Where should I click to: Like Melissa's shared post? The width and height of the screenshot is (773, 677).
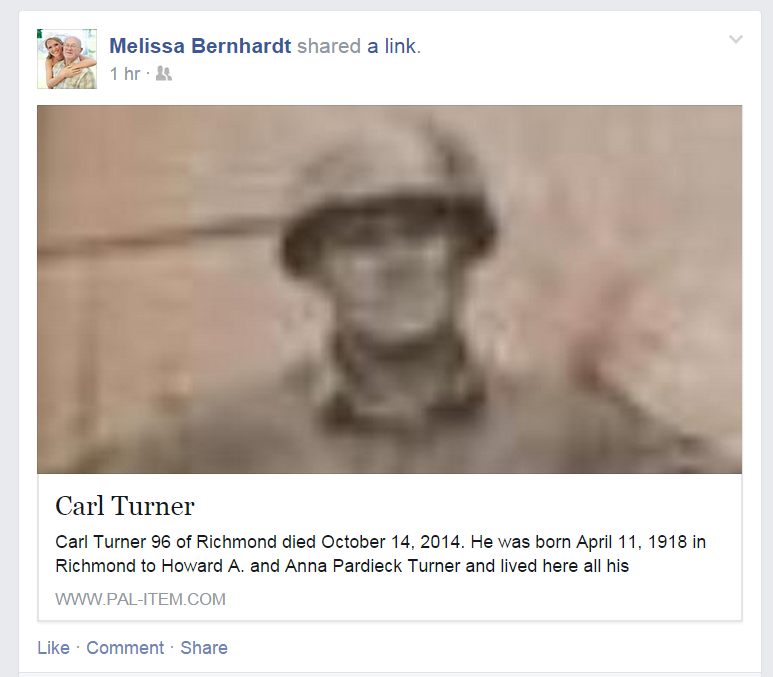click(x=53, y=647)
